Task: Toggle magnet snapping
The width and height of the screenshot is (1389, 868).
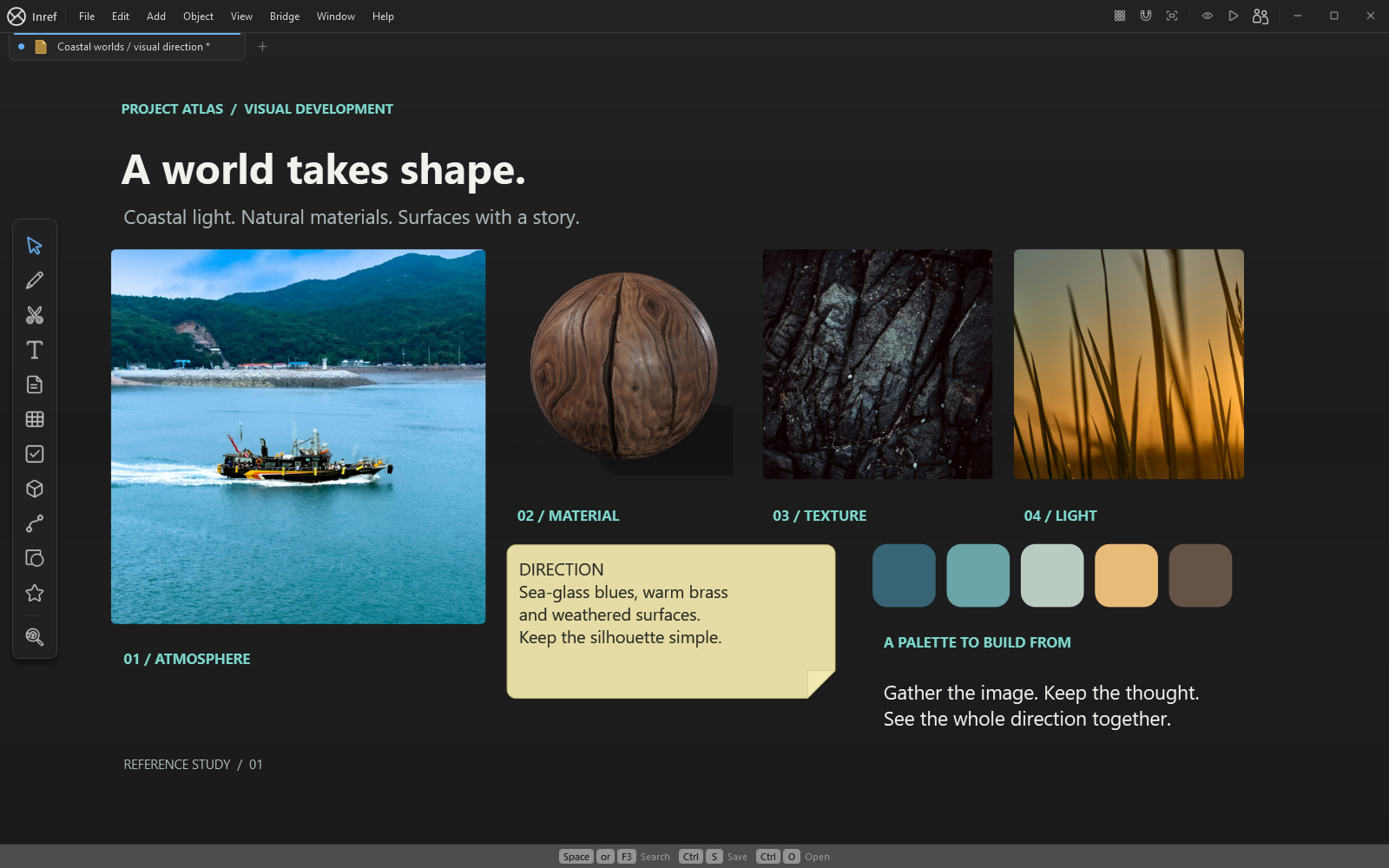Action: point(1146,16)
